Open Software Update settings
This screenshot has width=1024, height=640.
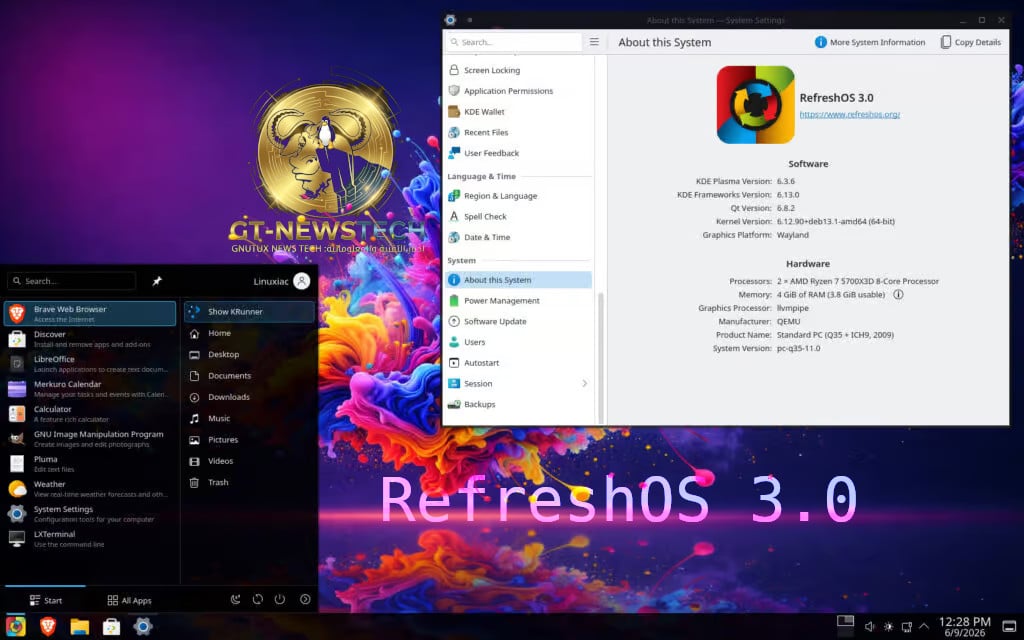coord(518,321)
